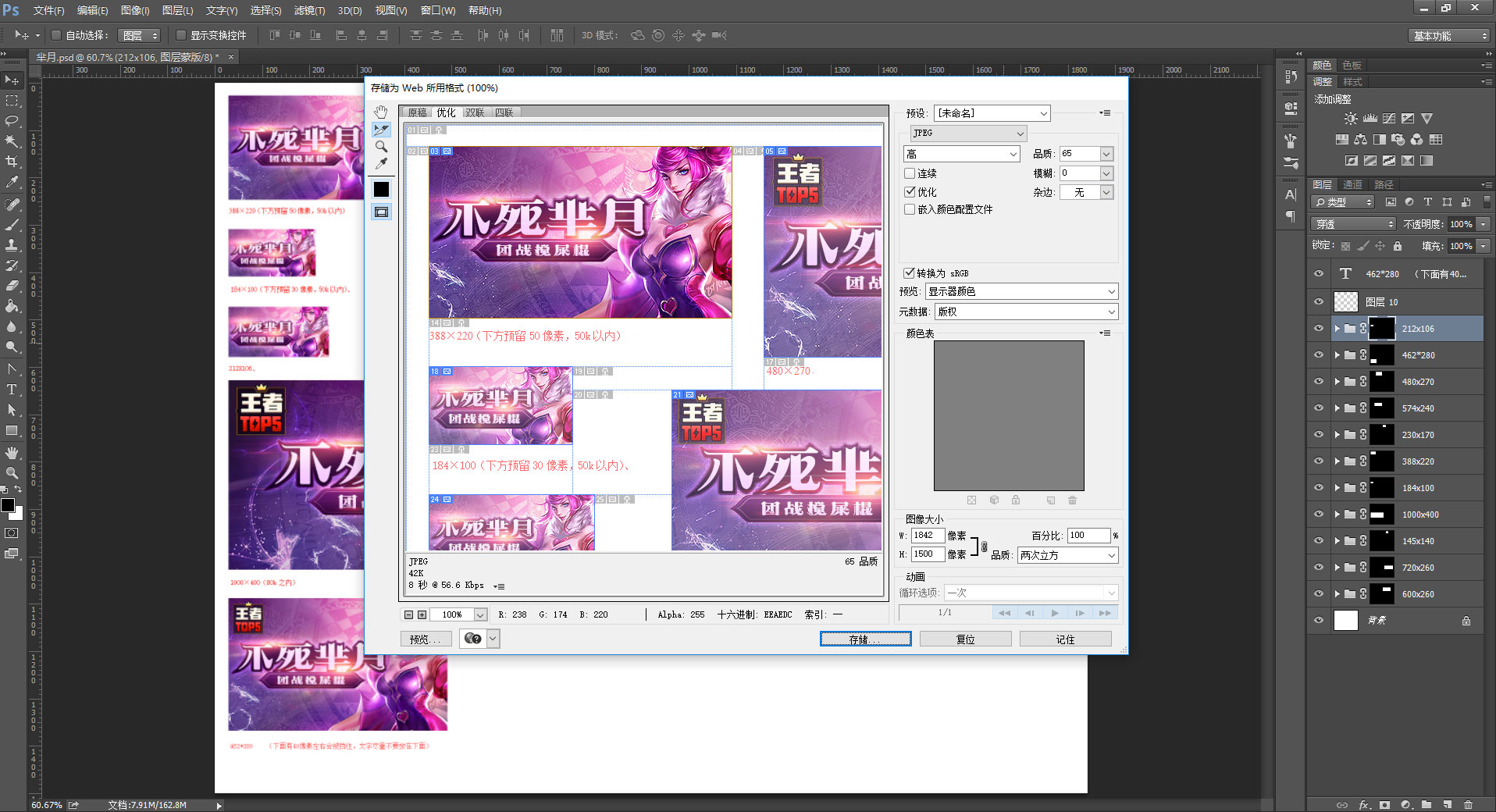Click the 预览 preview button

point(426,639)
